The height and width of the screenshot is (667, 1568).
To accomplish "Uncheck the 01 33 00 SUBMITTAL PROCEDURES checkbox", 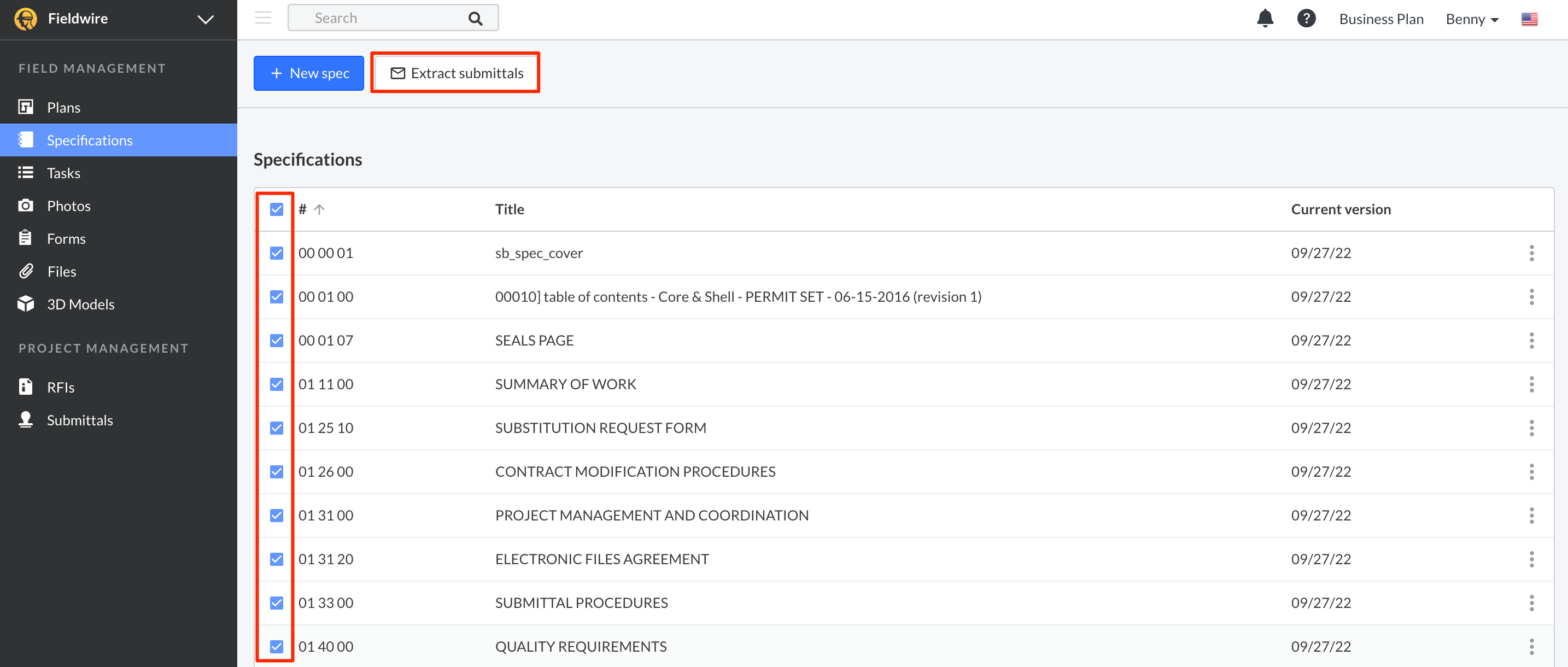I will coord(276,602).
